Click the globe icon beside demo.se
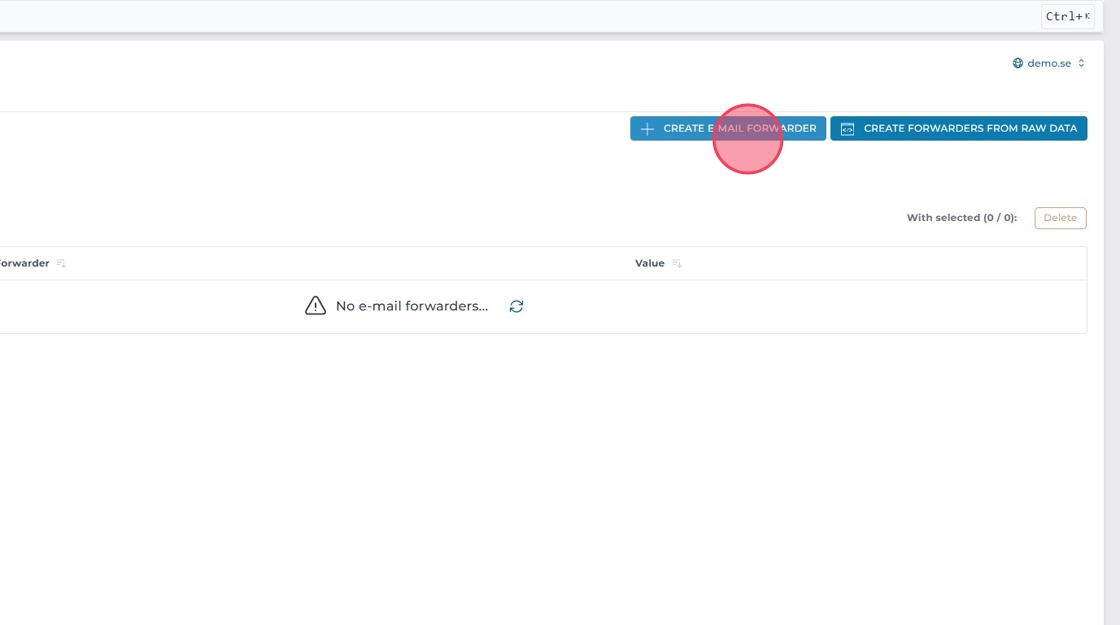The height and width of the screenshot is (625, 1120). click(1018, 63)
